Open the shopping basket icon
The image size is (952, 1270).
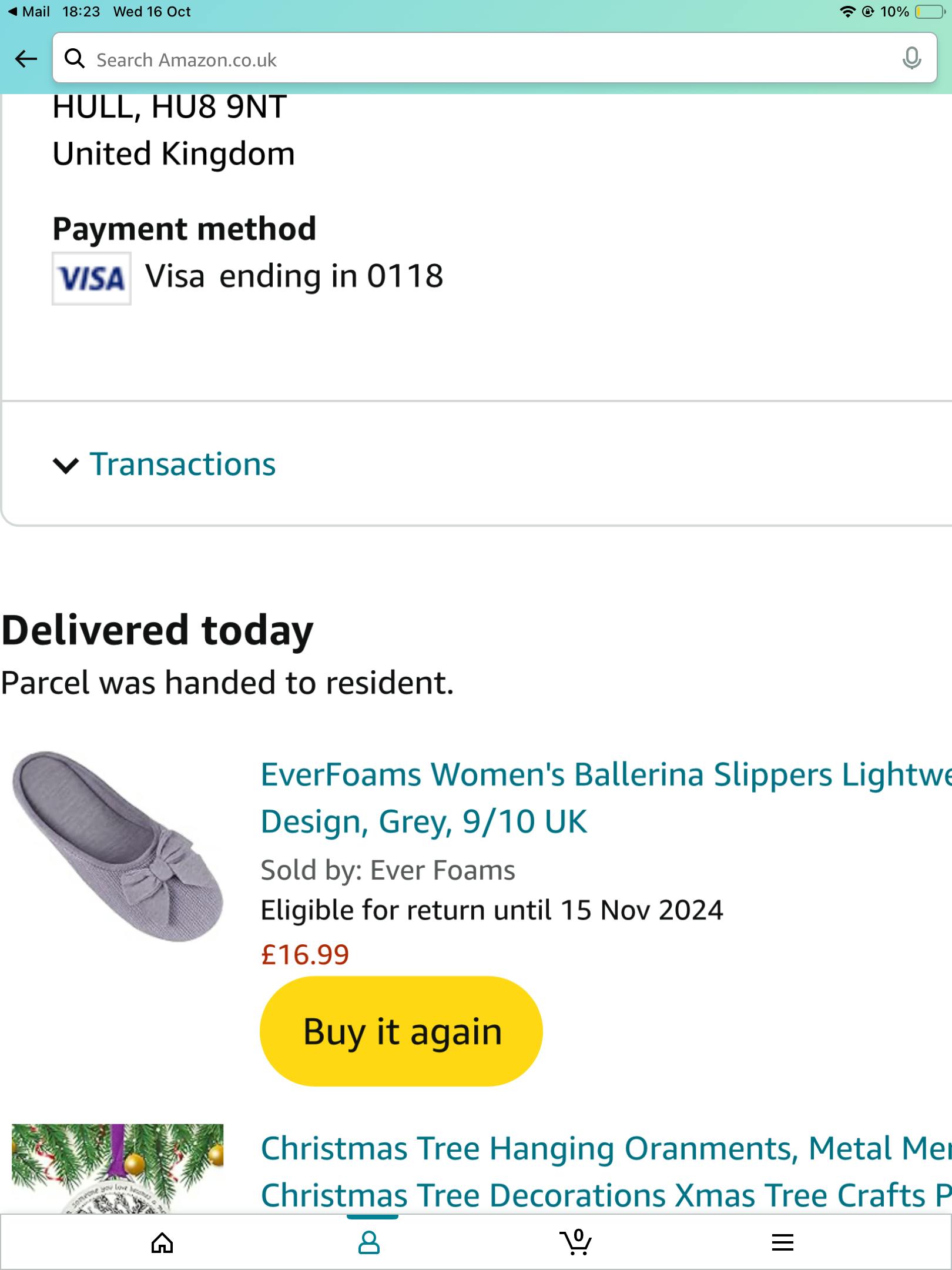tap(576, 1242)
